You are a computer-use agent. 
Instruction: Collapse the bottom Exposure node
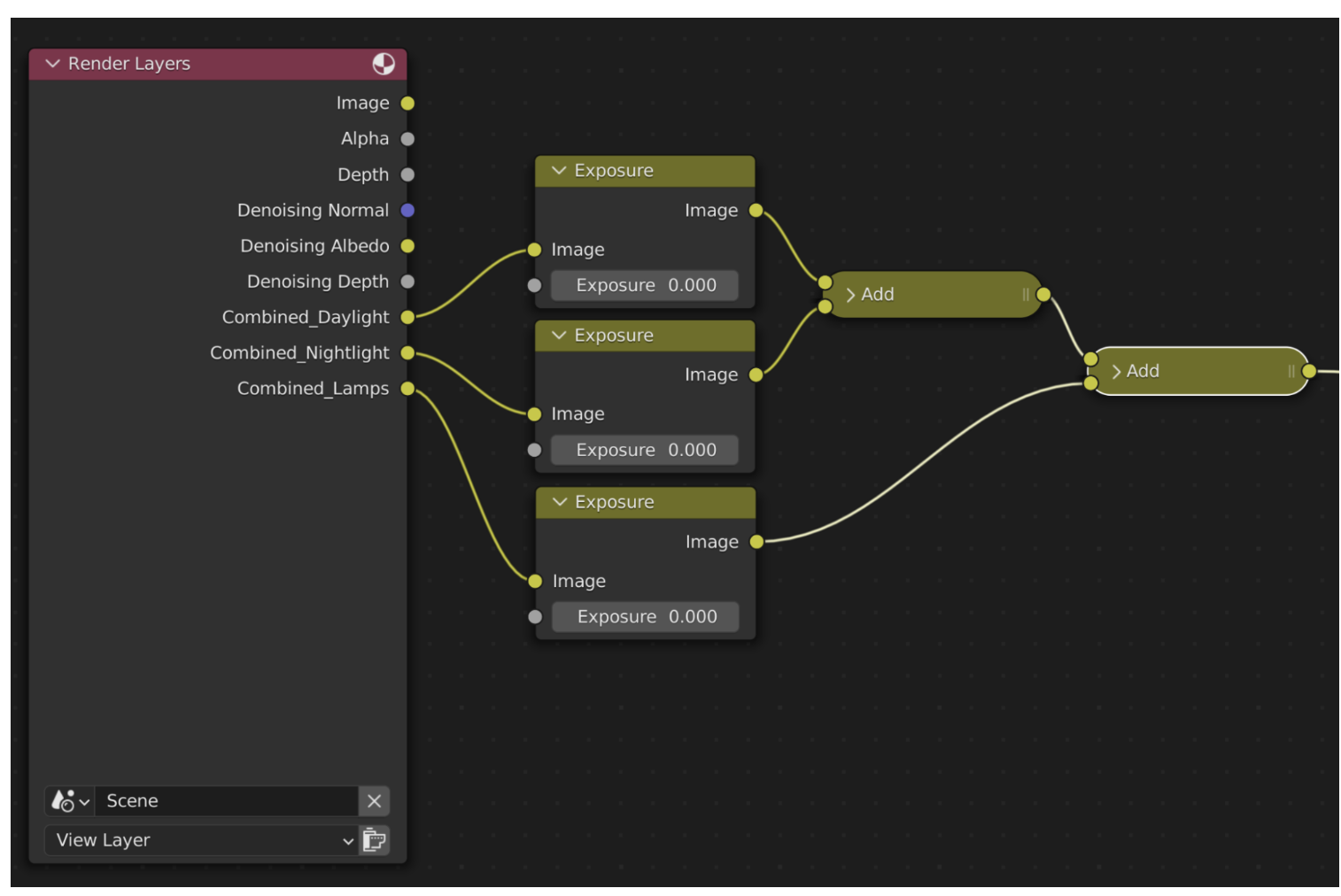tap(560, 501)
